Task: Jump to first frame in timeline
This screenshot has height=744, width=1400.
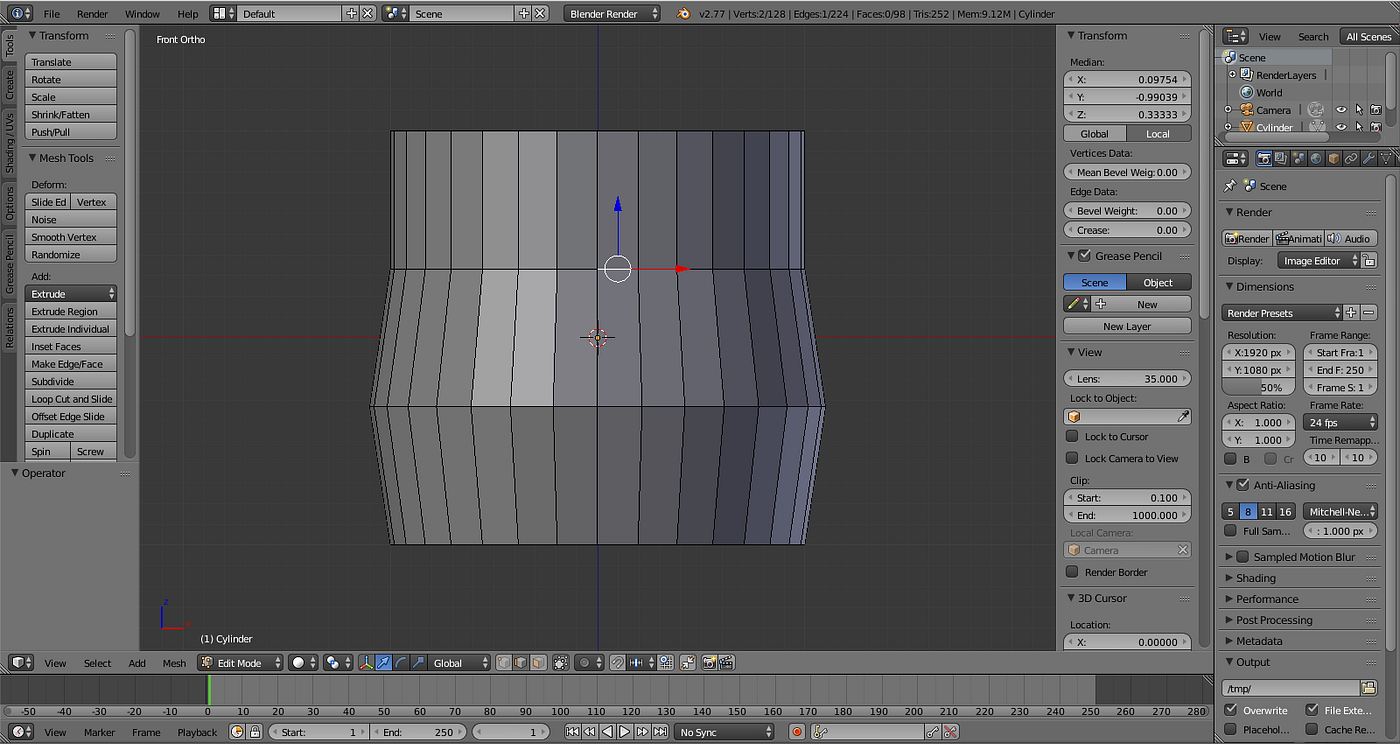Action: 573,732
